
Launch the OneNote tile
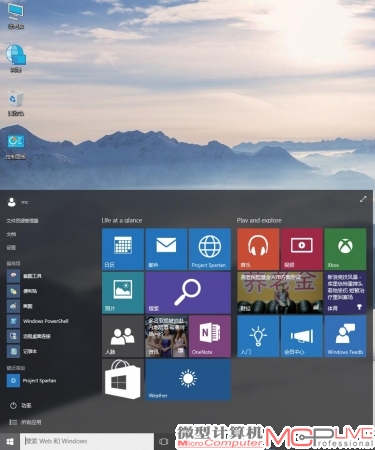click(210, 336)
